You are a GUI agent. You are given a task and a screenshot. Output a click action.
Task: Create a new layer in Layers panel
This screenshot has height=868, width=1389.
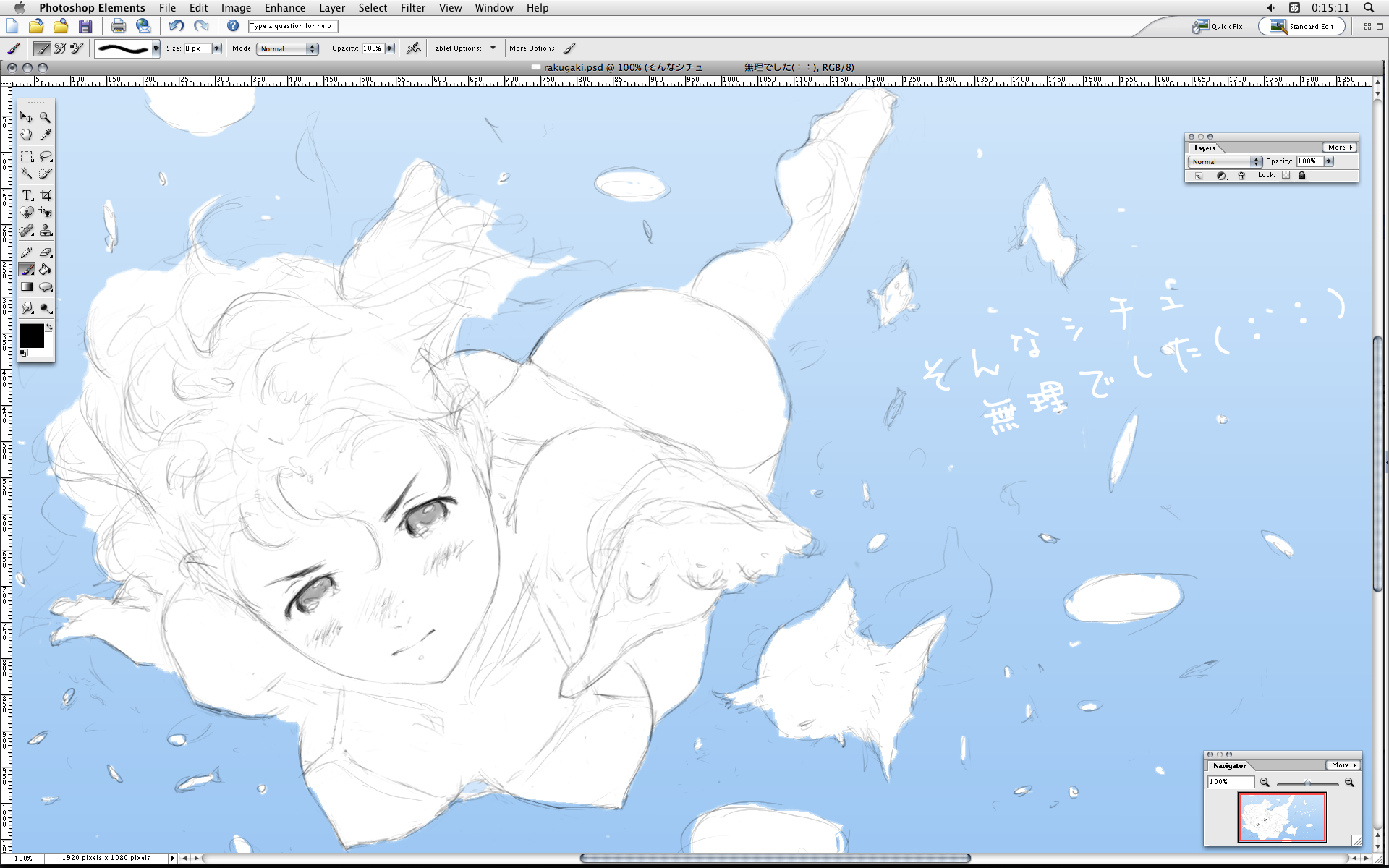point(1199,176)
